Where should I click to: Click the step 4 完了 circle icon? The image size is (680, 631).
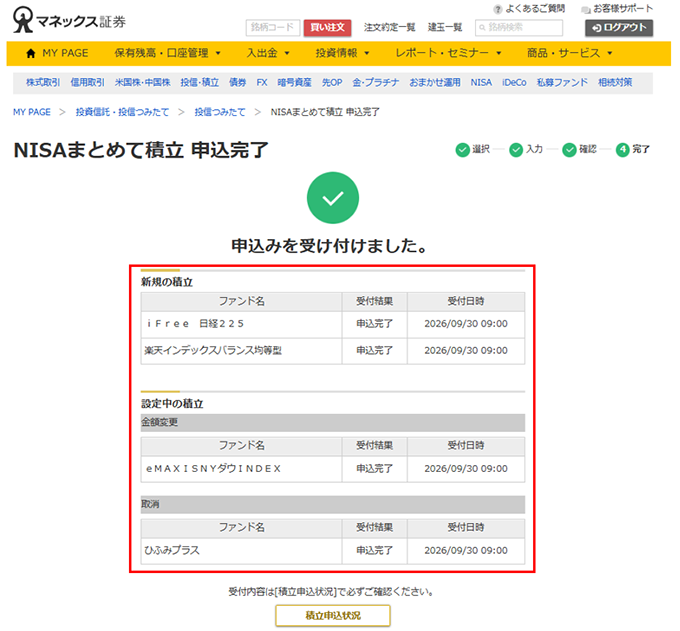623,150
